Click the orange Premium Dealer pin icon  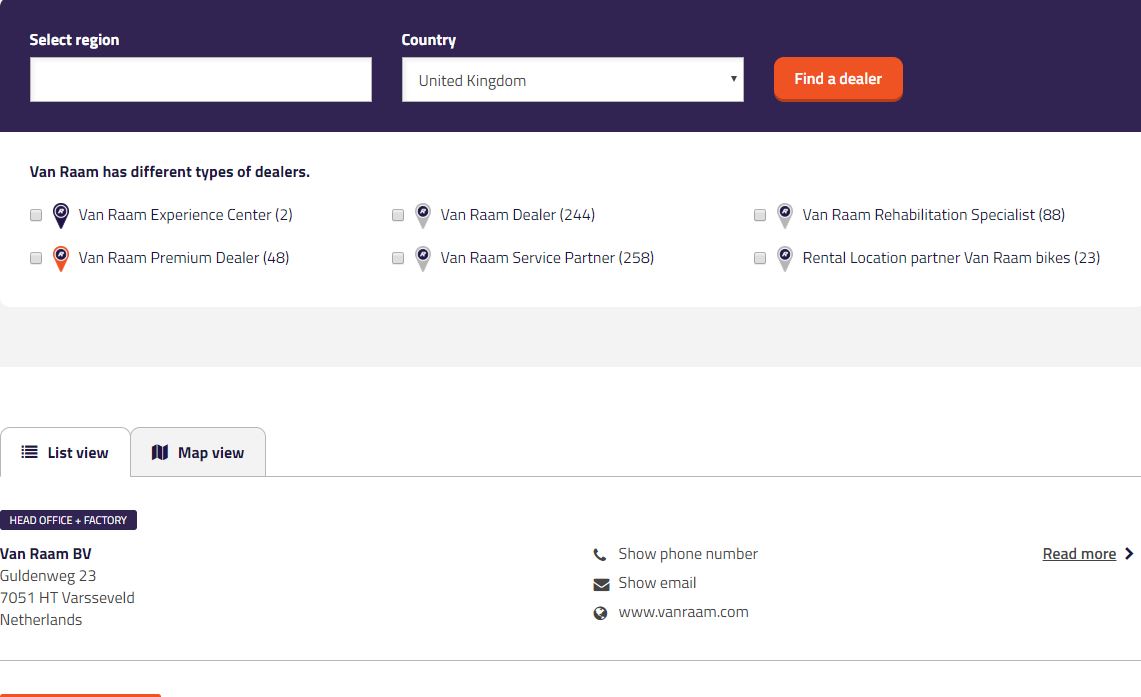tap(61, 258)
